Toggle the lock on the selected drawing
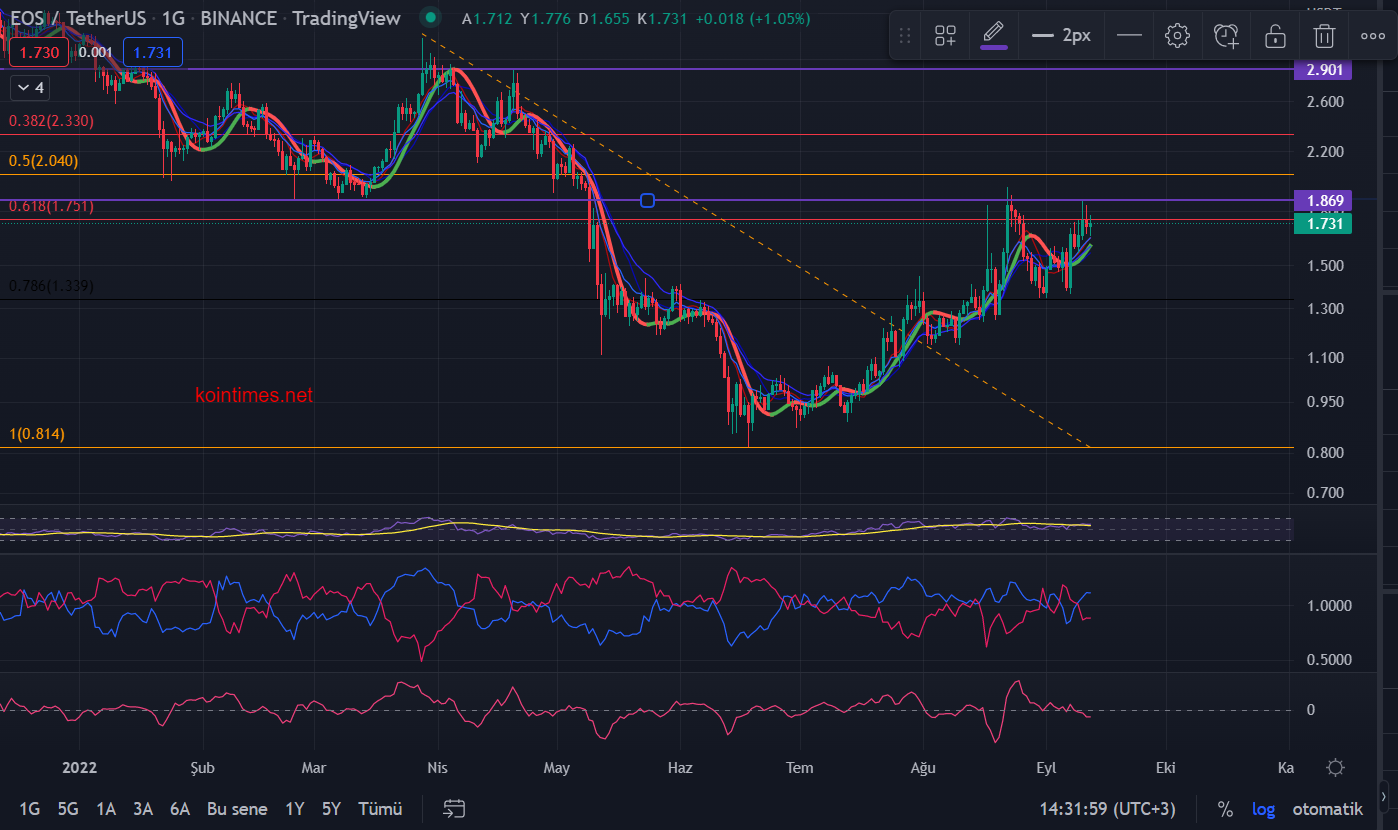 tap(1275, 36)
